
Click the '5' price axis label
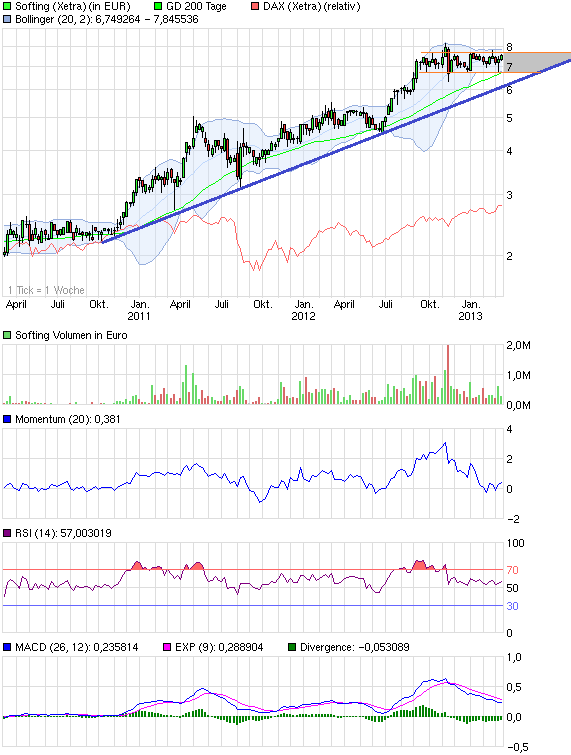pyautogui.click(x=509, y=118)
